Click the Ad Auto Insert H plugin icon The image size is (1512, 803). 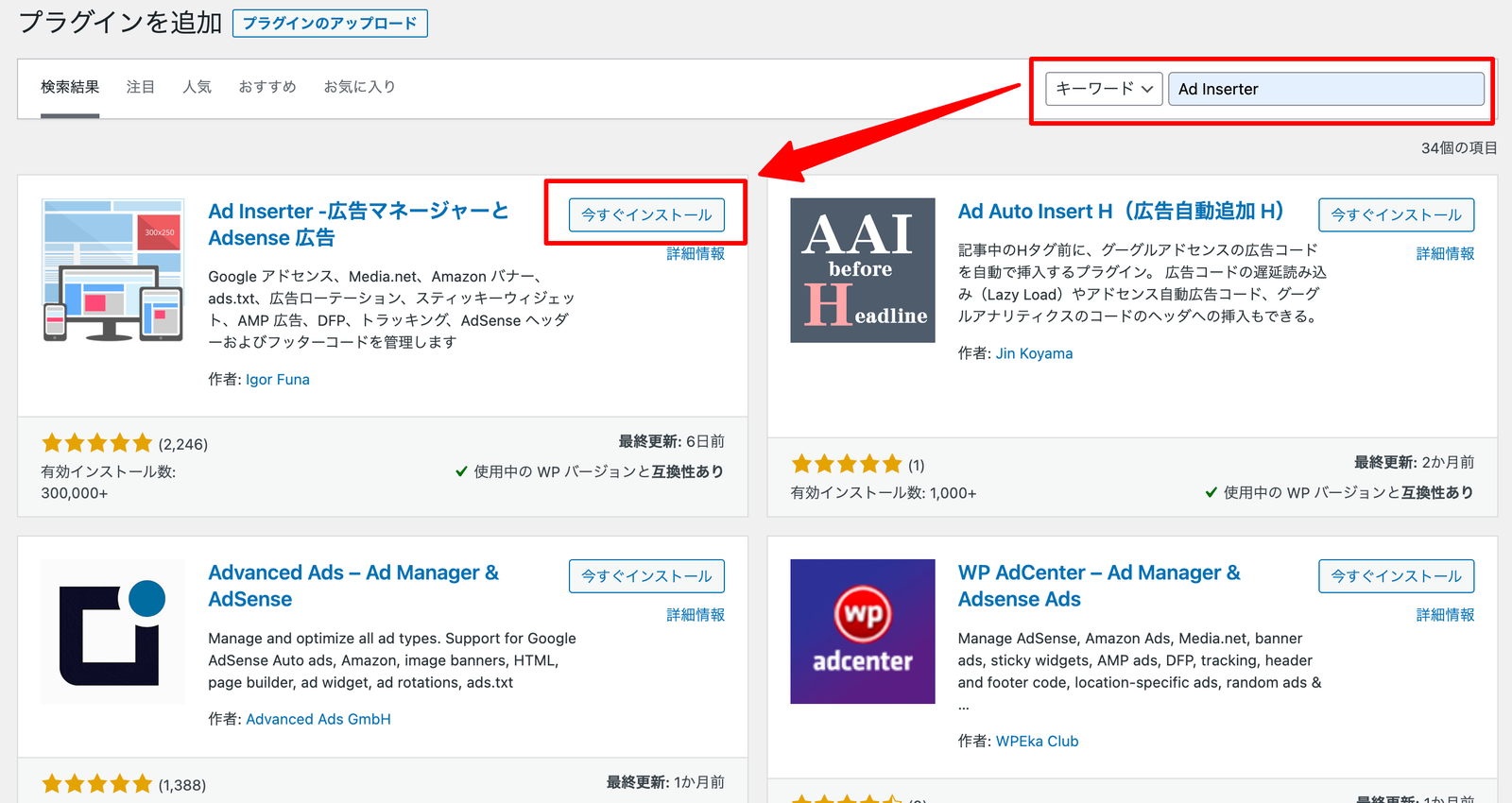click(x=863, y=270)
